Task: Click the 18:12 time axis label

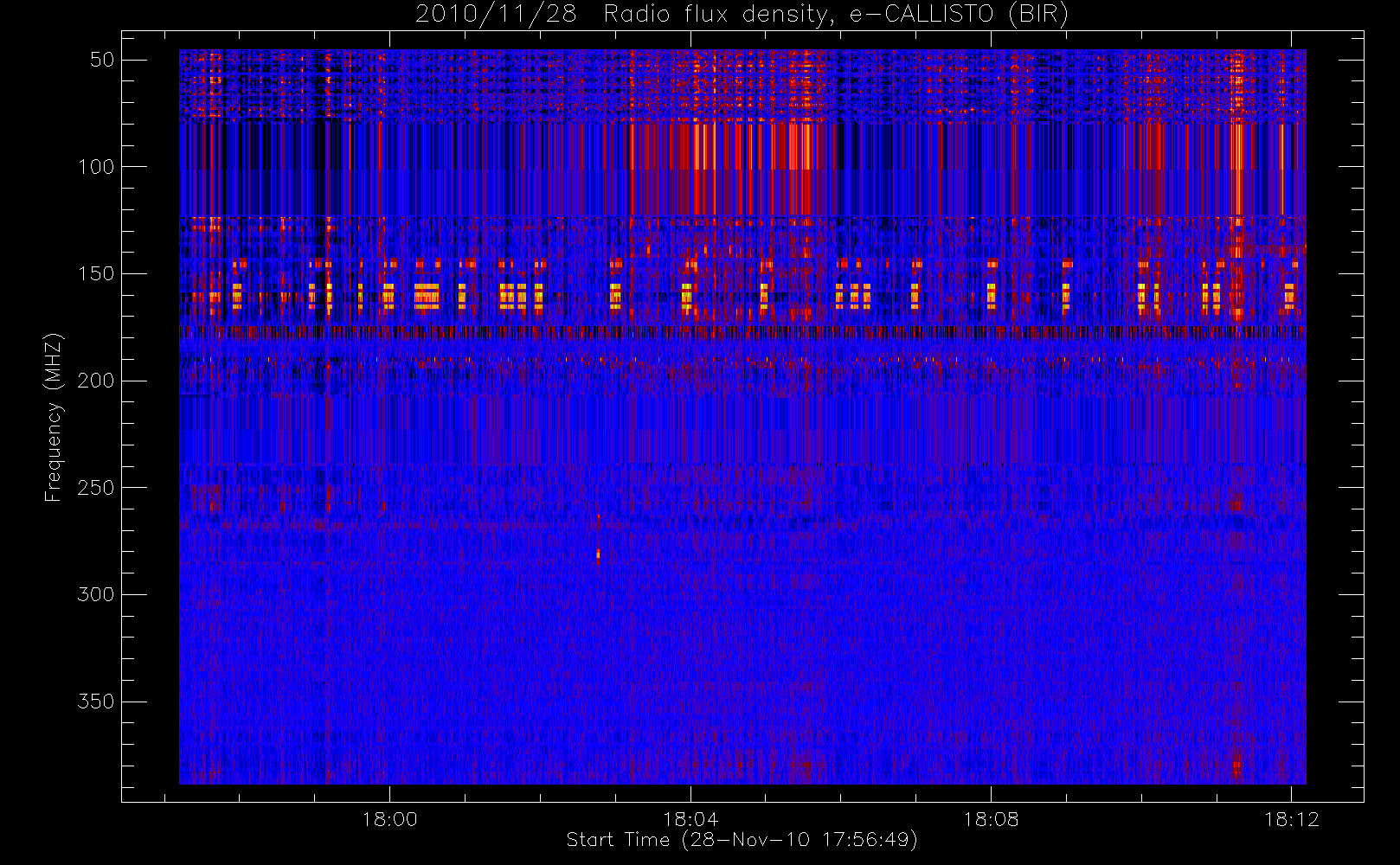Action: (1292, 819)
